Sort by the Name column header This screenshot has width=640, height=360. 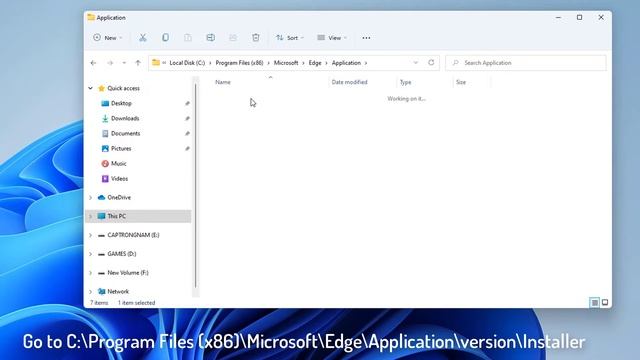pyautogui.click(x=223, y=82)
